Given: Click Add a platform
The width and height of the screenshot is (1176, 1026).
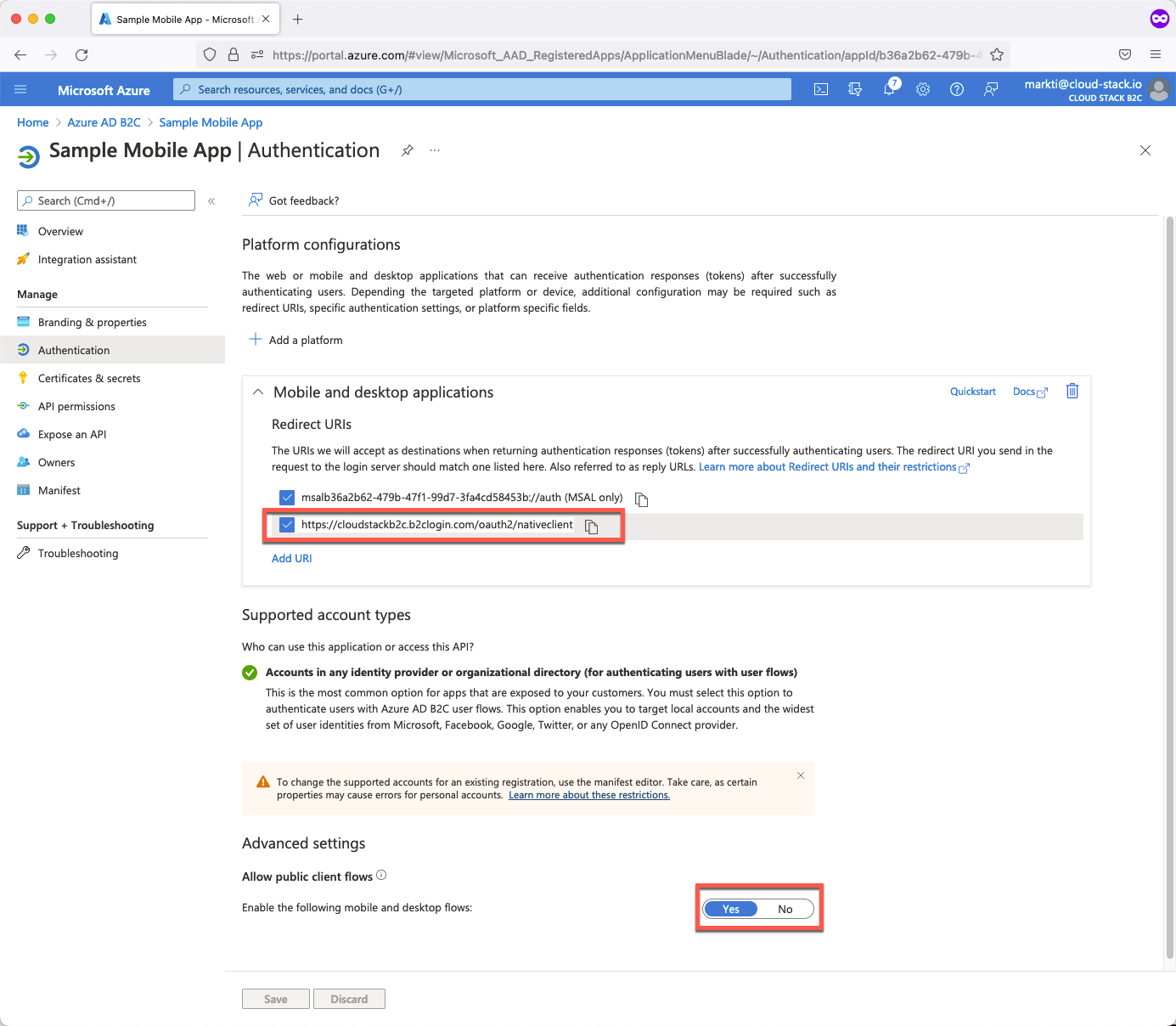Looking at the screenshot, I should pos(295,340).
